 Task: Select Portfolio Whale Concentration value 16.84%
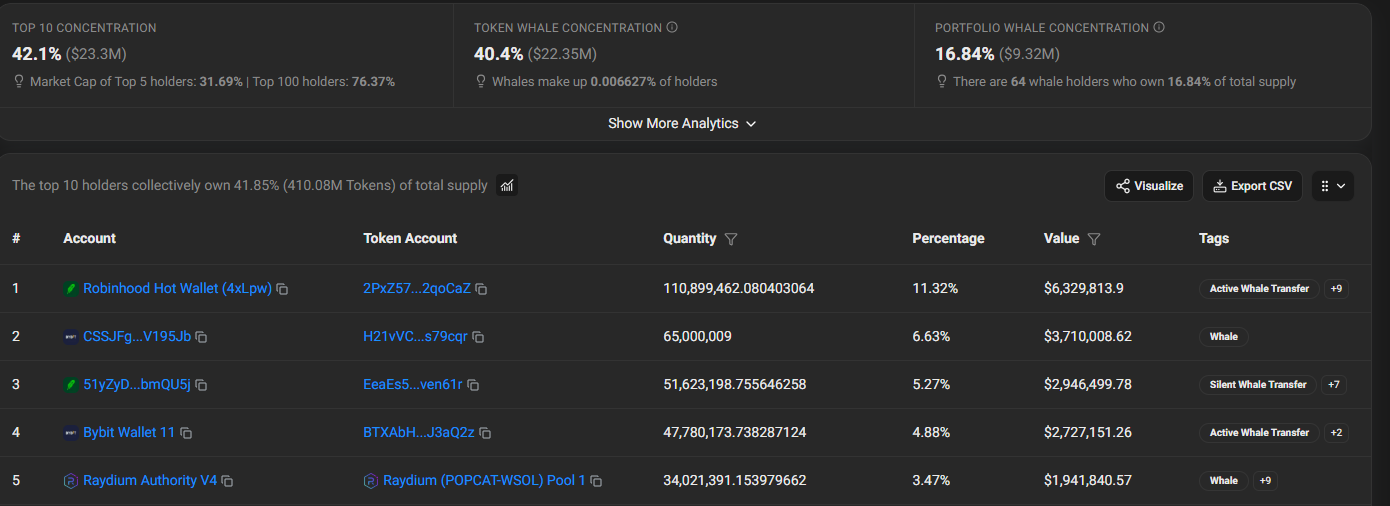pyautogui.click(x=964, y=53)
